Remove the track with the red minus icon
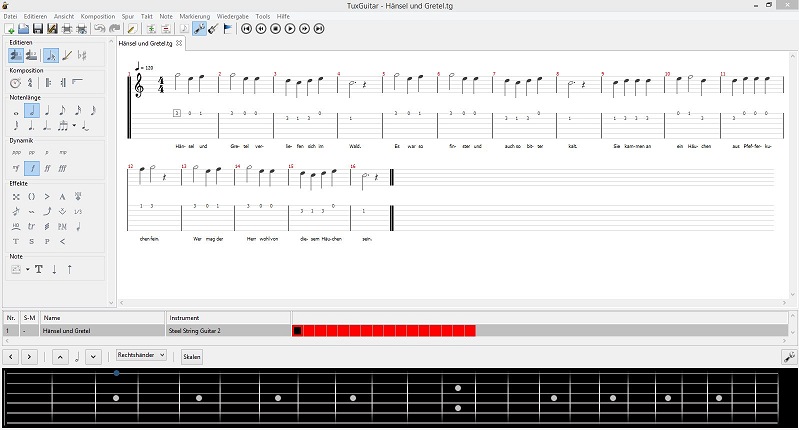 coord(166,29)
